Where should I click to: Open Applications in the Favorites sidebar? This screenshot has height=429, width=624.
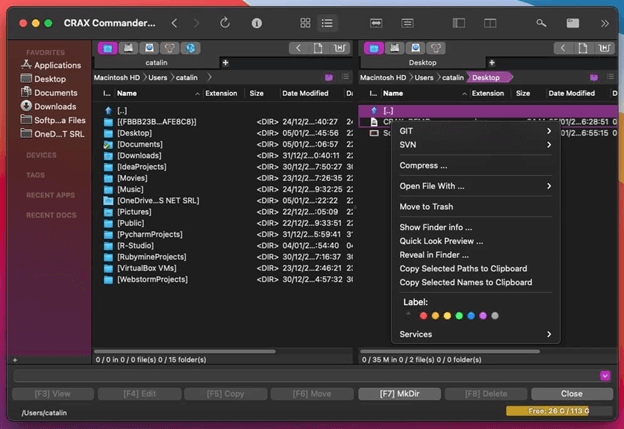click(x=56, y=65)
